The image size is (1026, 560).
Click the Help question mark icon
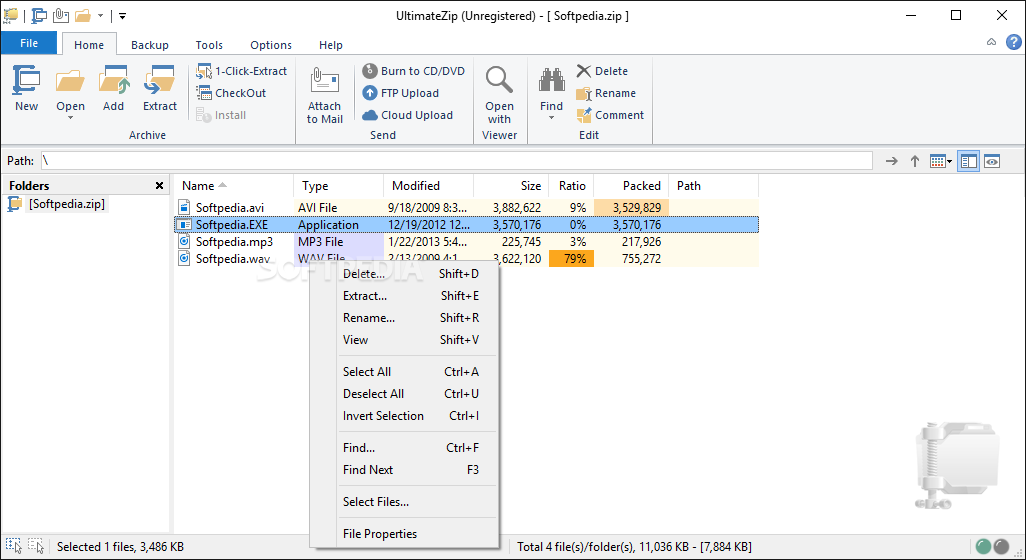[x=1014, y=42]
